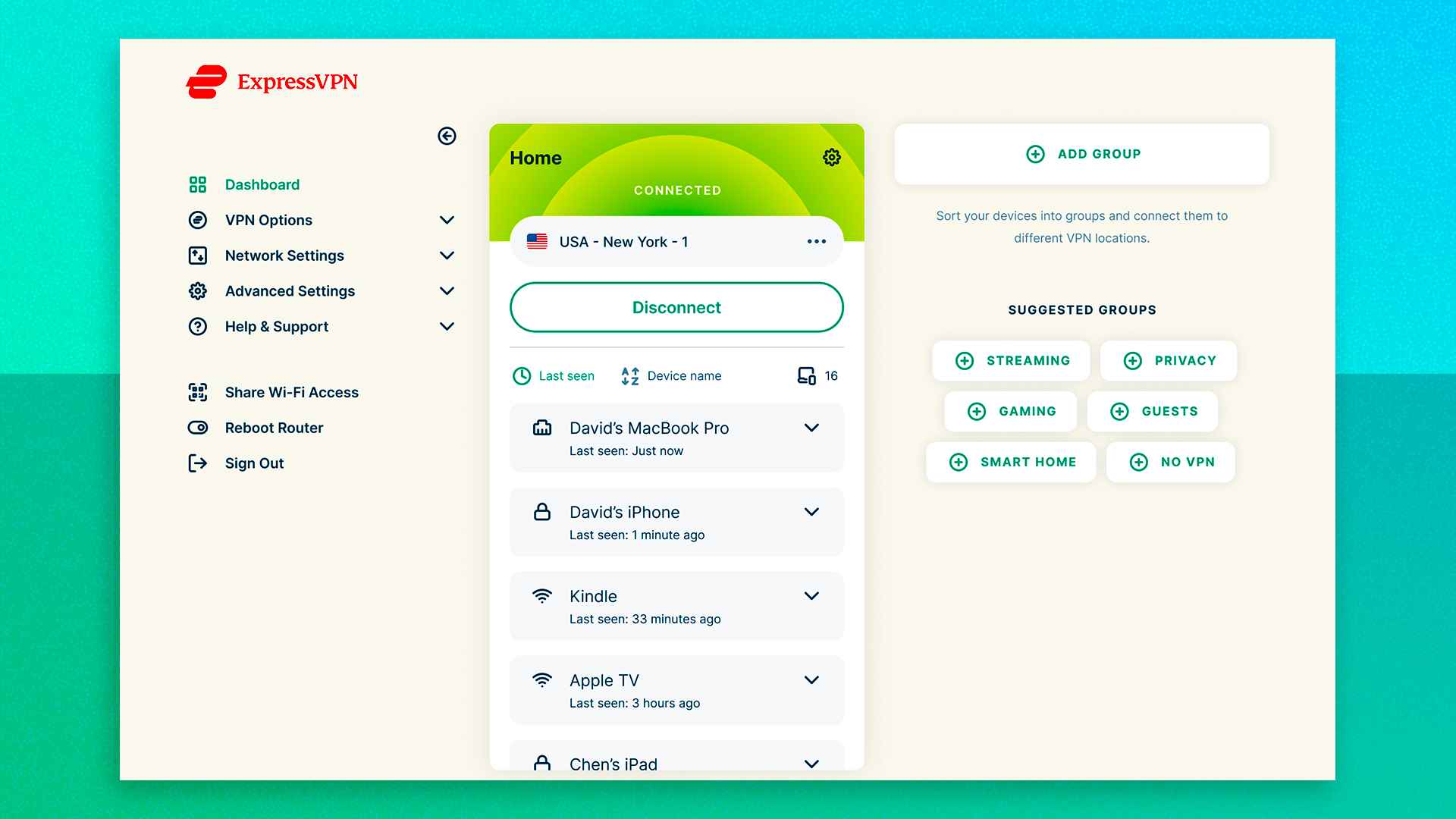Expand Network Settings chevron

tap(447, 256)
